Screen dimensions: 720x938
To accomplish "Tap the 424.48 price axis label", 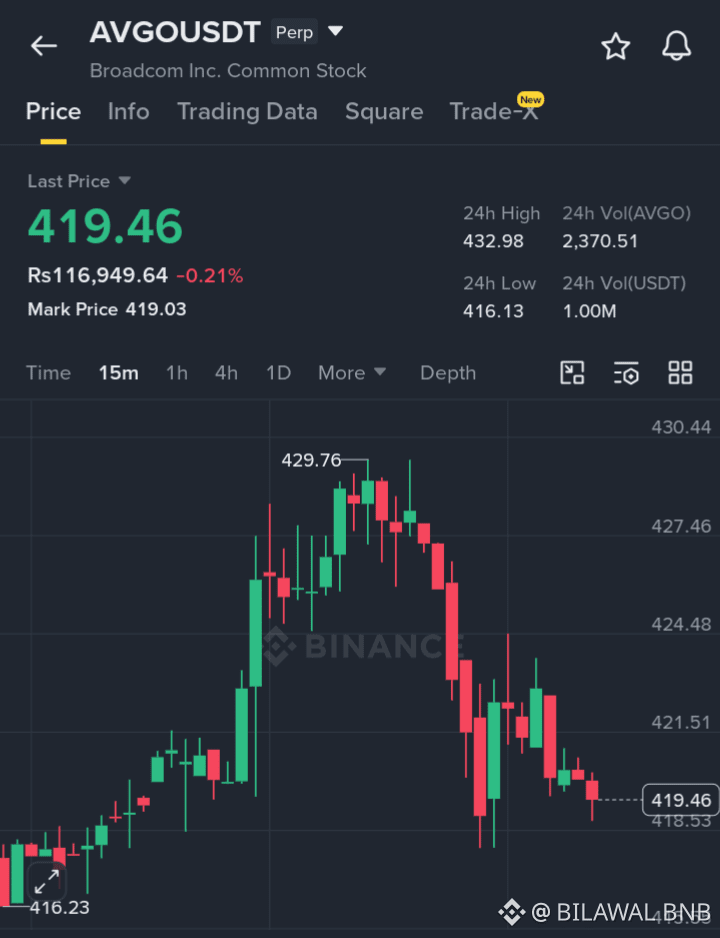I will (681, 625).
